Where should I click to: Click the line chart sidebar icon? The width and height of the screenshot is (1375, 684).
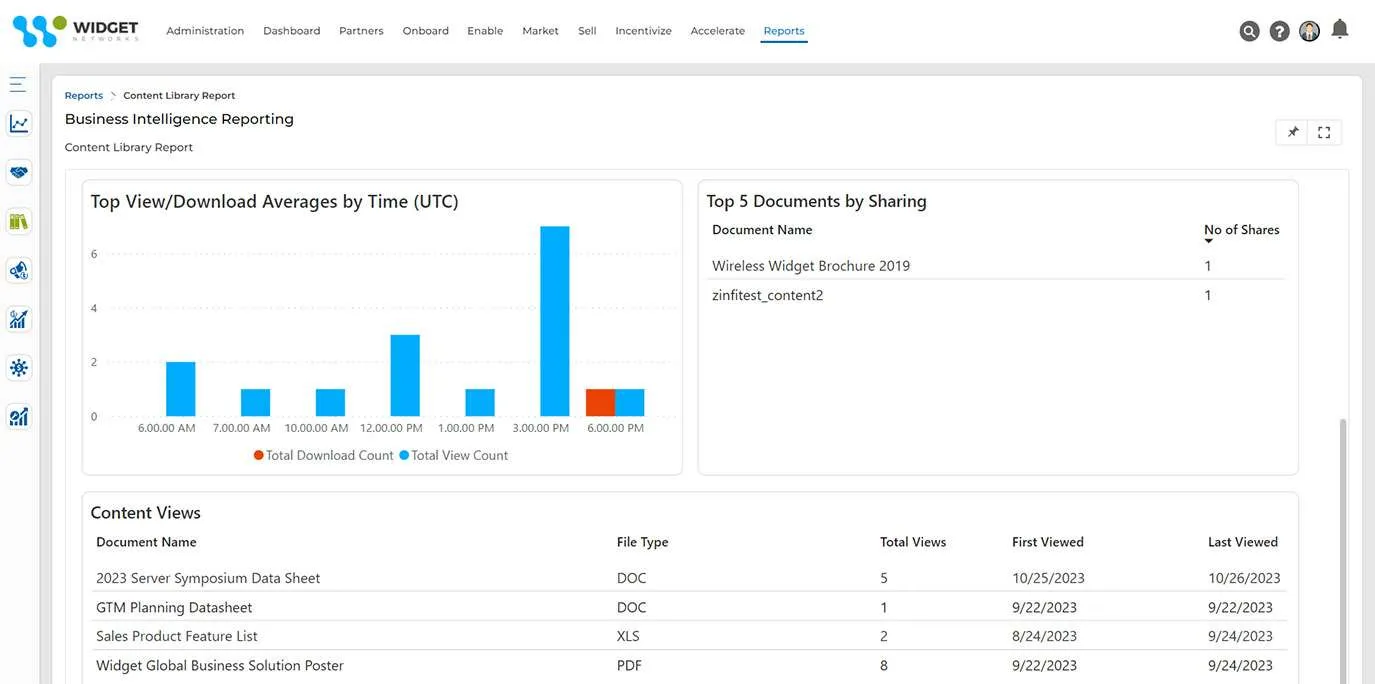coord(19,124)
